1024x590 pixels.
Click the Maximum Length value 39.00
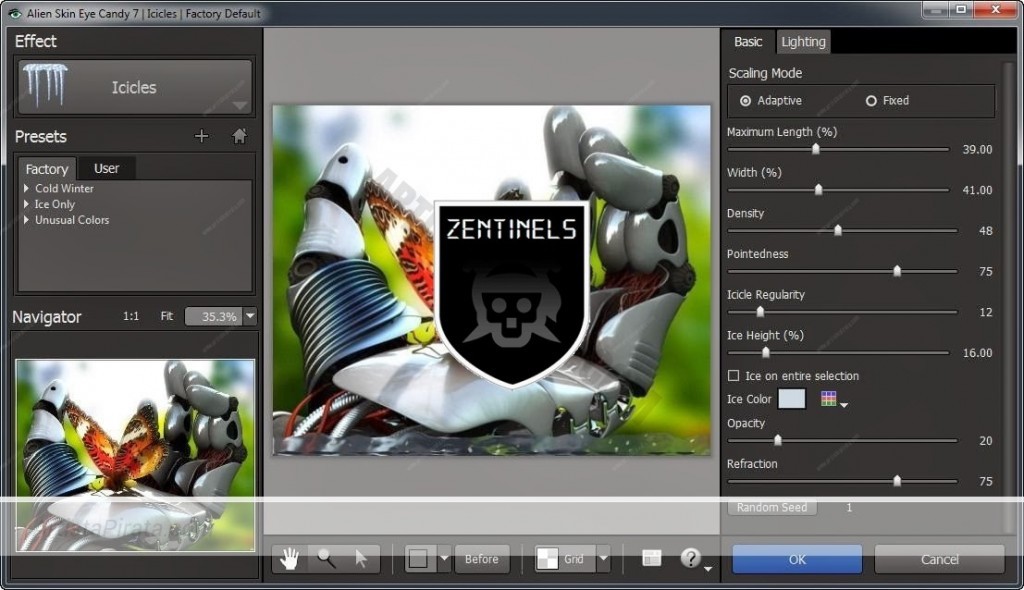click(977, 149)
